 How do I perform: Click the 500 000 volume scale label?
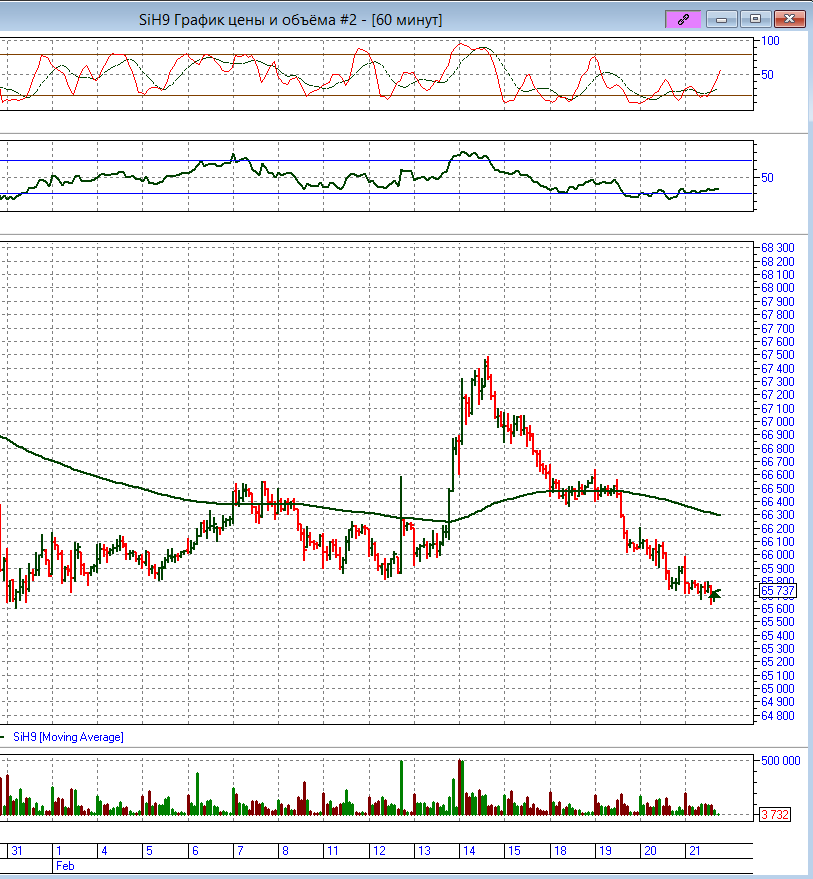pyautogui.click(x=778, y=760)
